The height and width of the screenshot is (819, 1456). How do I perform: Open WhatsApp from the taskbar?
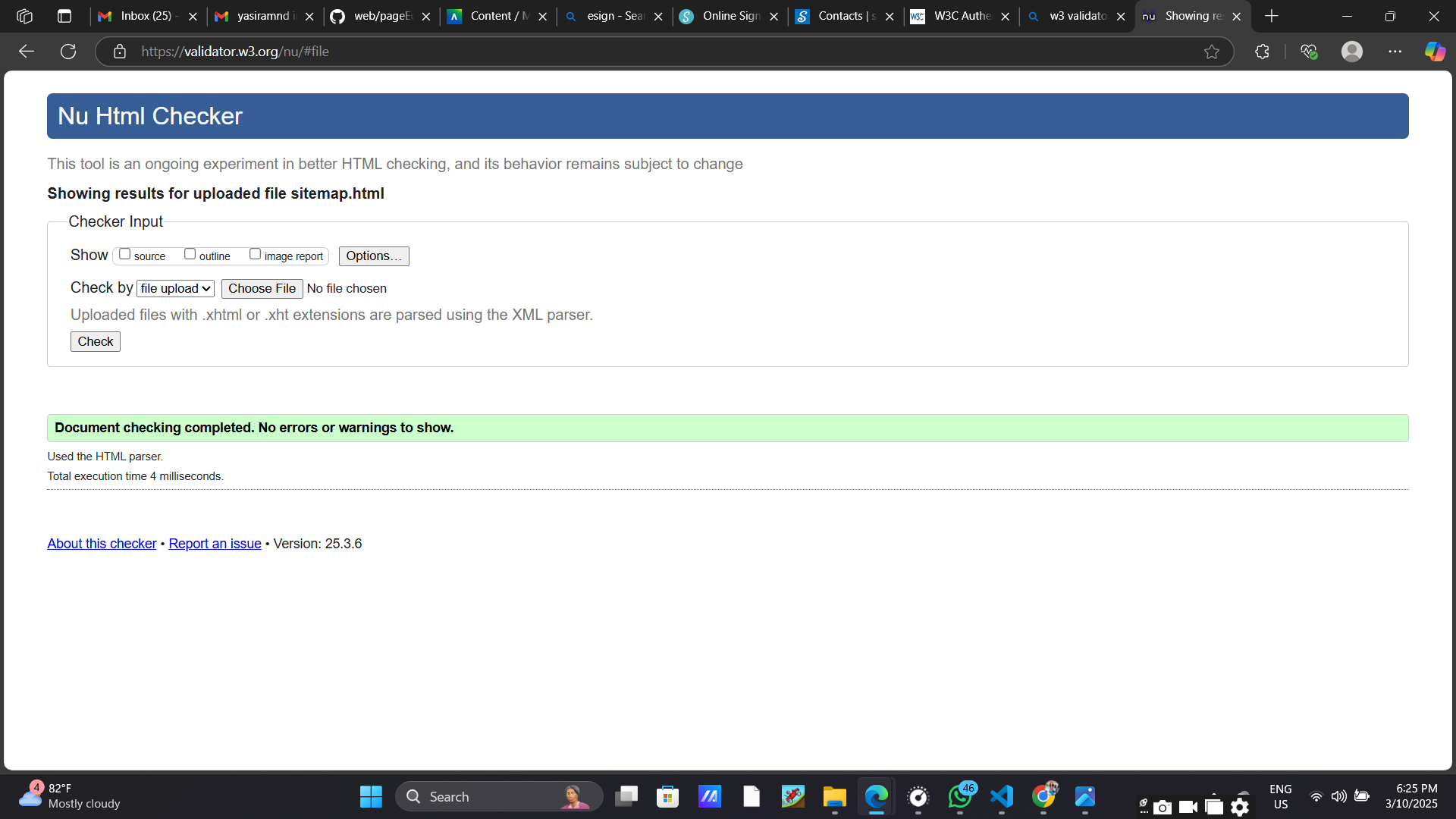[x=960, y=796]
